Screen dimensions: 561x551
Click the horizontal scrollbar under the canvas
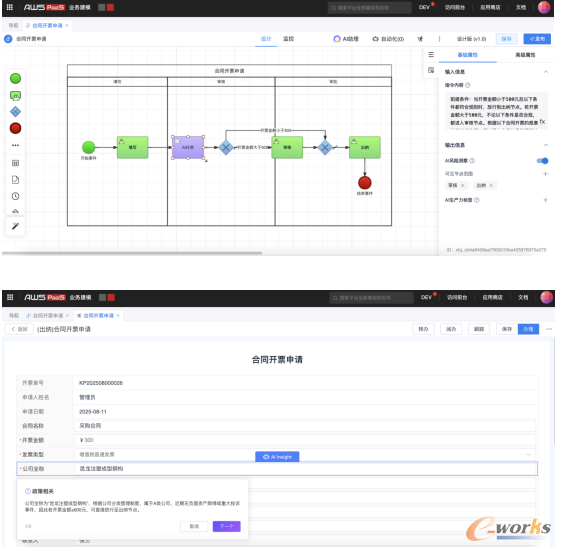click(x=132, y=253)
